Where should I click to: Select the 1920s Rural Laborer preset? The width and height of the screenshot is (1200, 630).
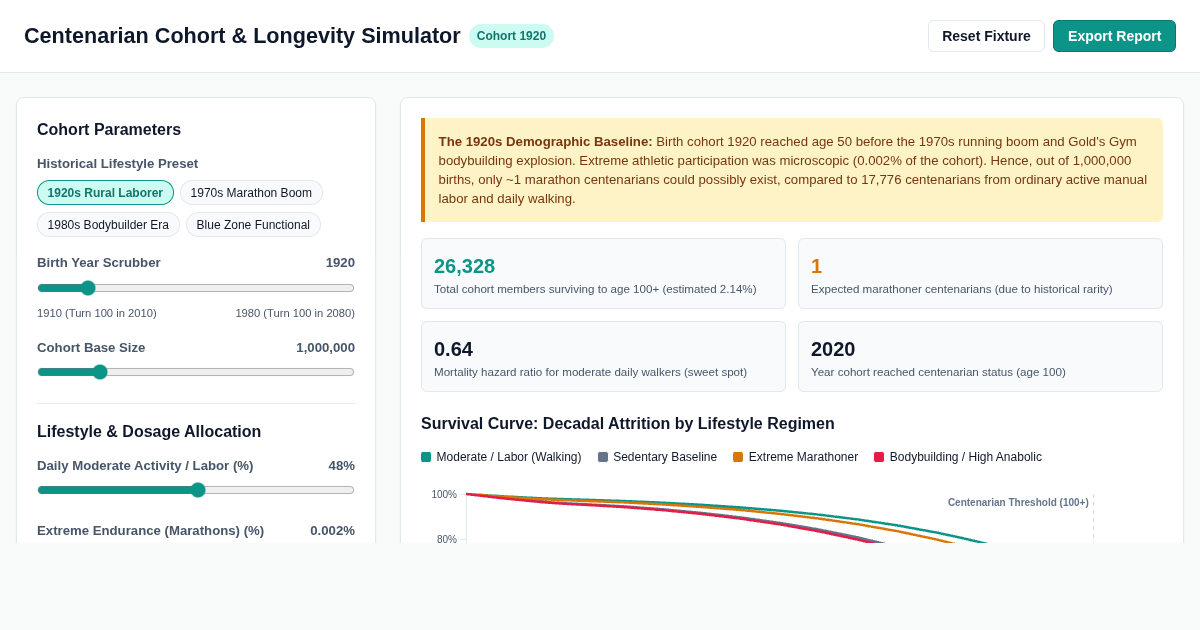(x=105, y=193)
